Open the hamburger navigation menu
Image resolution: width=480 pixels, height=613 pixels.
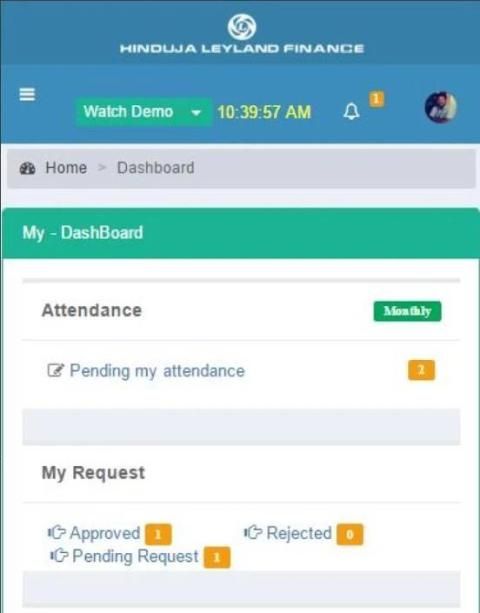(27, 94)
